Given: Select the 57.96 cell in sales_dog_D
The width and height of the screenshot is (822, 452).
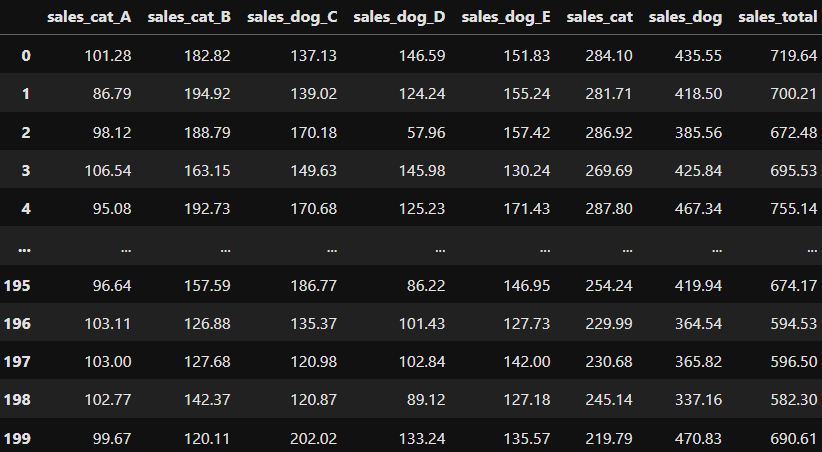Looking at the screenshot, I should (424, 133).
